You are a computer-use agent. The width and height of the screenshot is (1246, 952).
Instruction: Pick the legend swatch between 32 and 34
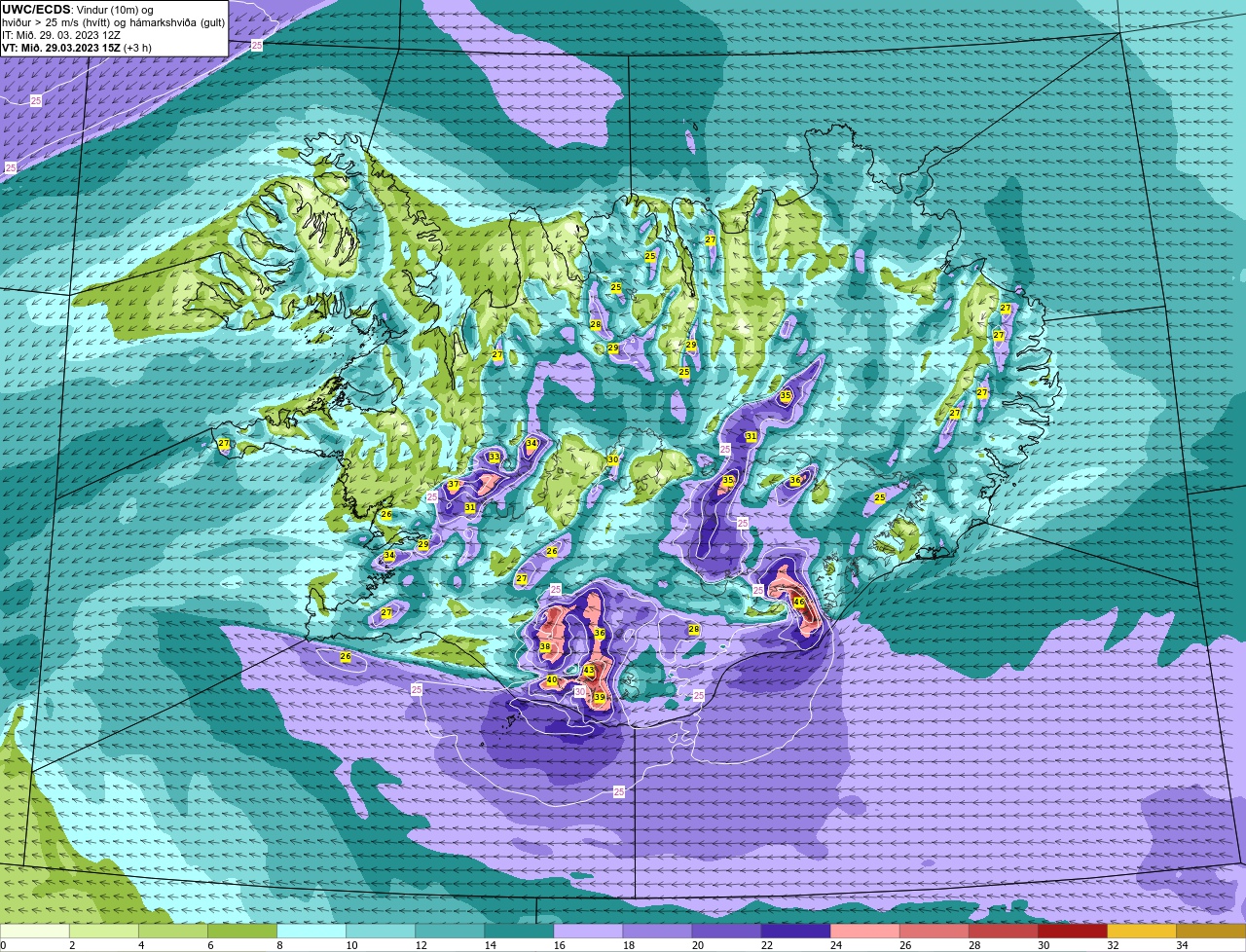[1141, 932]
